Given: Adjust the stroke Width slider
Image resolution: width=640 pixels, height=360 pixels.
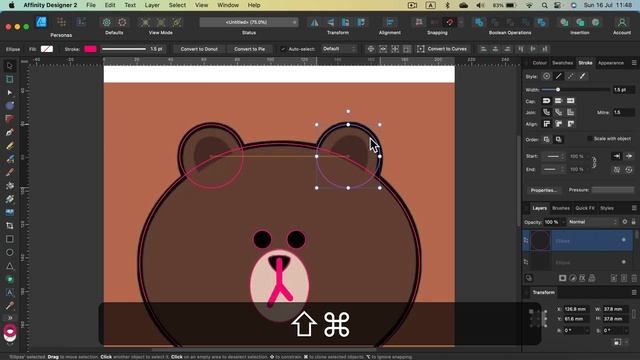Looking at the screenshot, I should tap(576, 90).
